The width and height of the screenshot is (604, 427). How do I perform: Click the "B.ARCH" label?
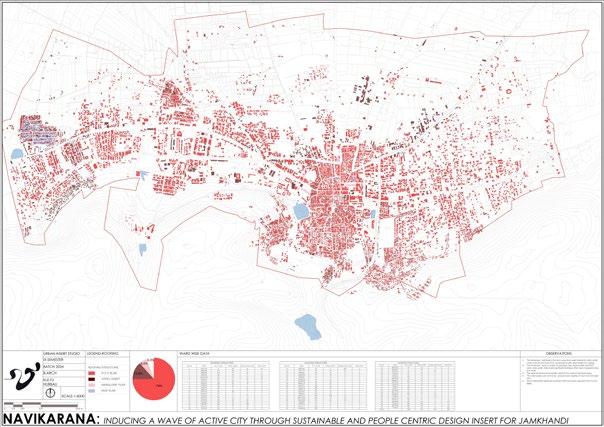[49, 373]
